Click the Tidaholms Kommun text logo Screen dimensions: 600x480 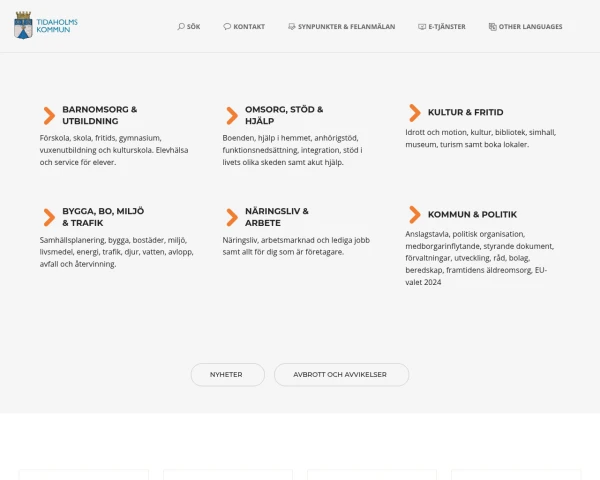(57, 26)
